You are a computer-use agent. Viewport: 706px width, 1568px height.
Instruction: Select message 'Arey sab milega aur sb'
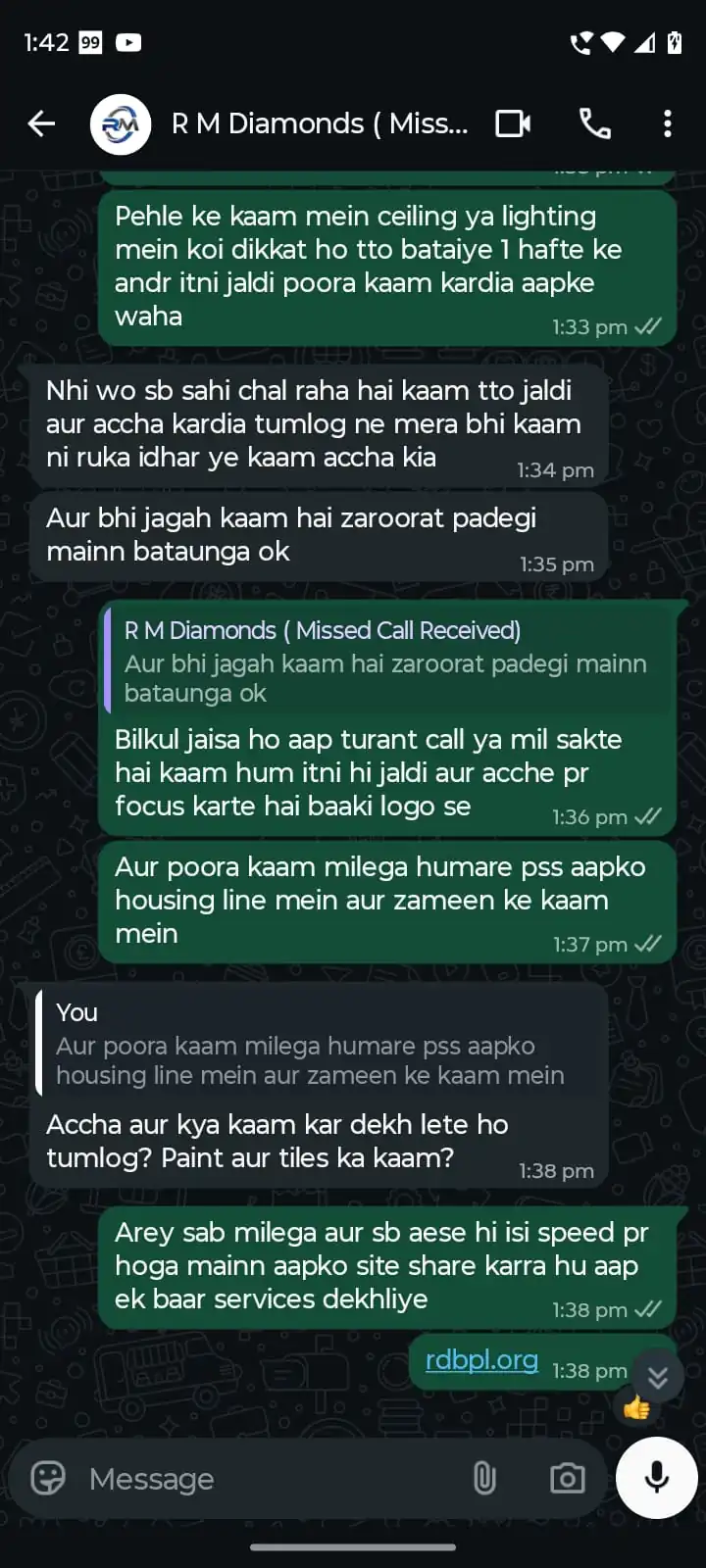387,1267
